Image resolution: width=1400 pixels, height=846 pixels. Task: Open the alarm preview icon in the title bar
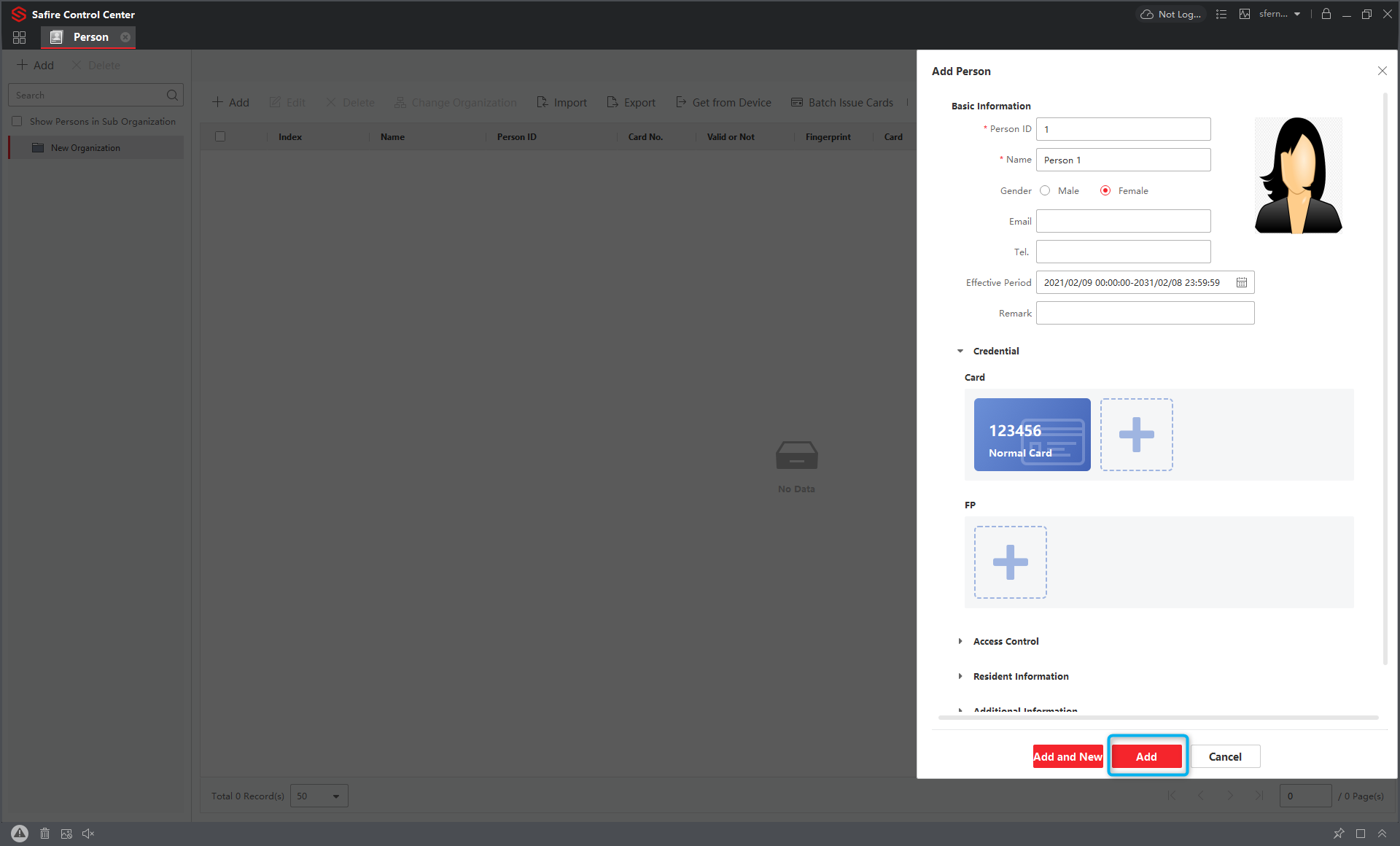tap(1245, 14)
